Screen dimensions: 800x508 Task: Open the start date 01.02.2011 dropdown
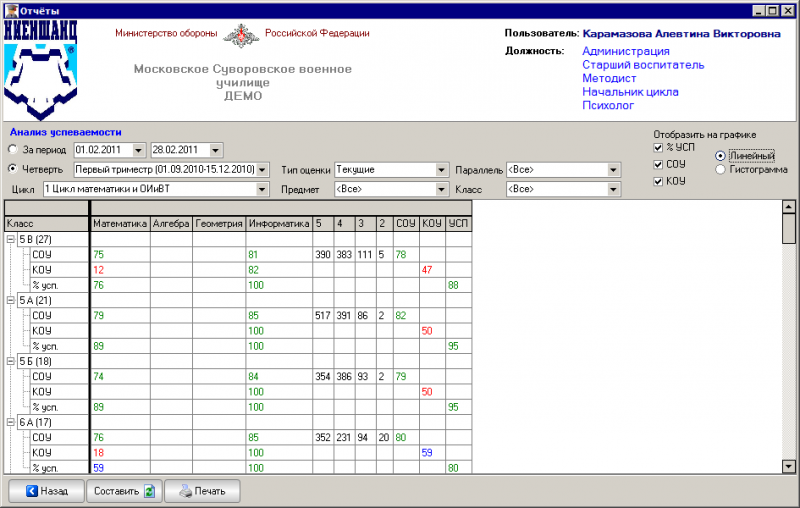pos(138,150)
